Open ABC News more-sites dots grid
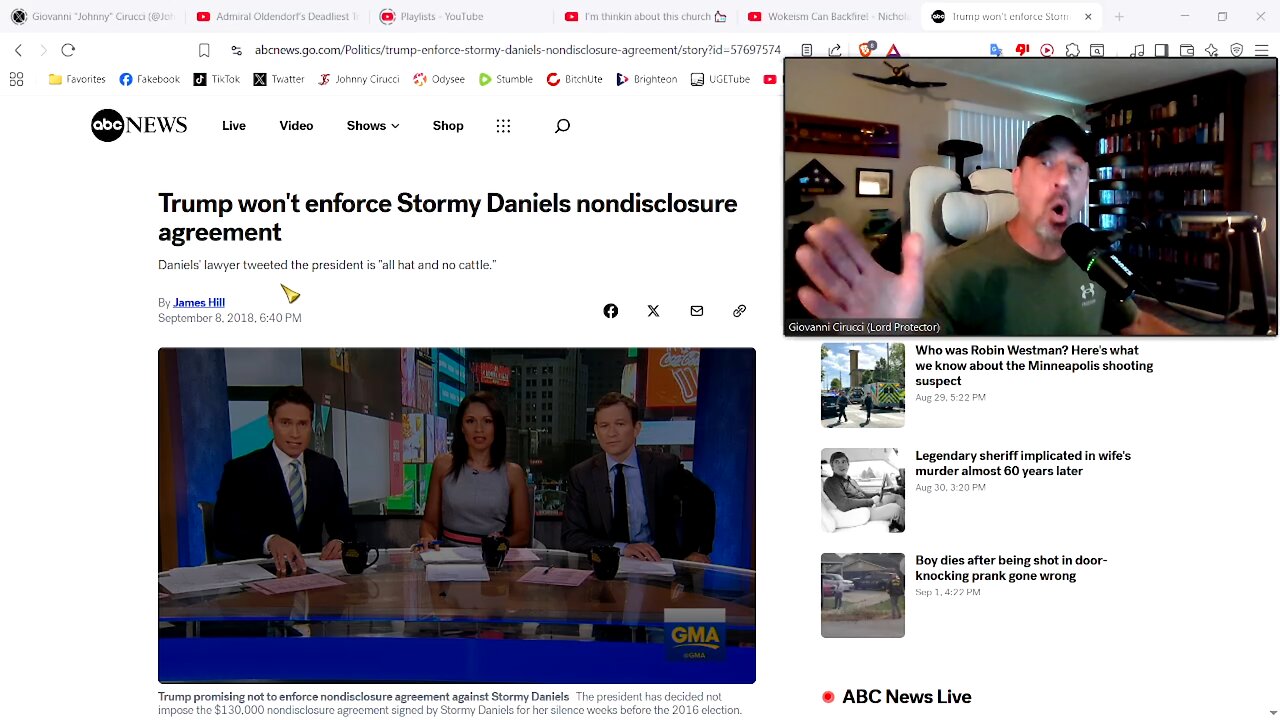Screen dimensions: 1280x720 pos(503,125)
